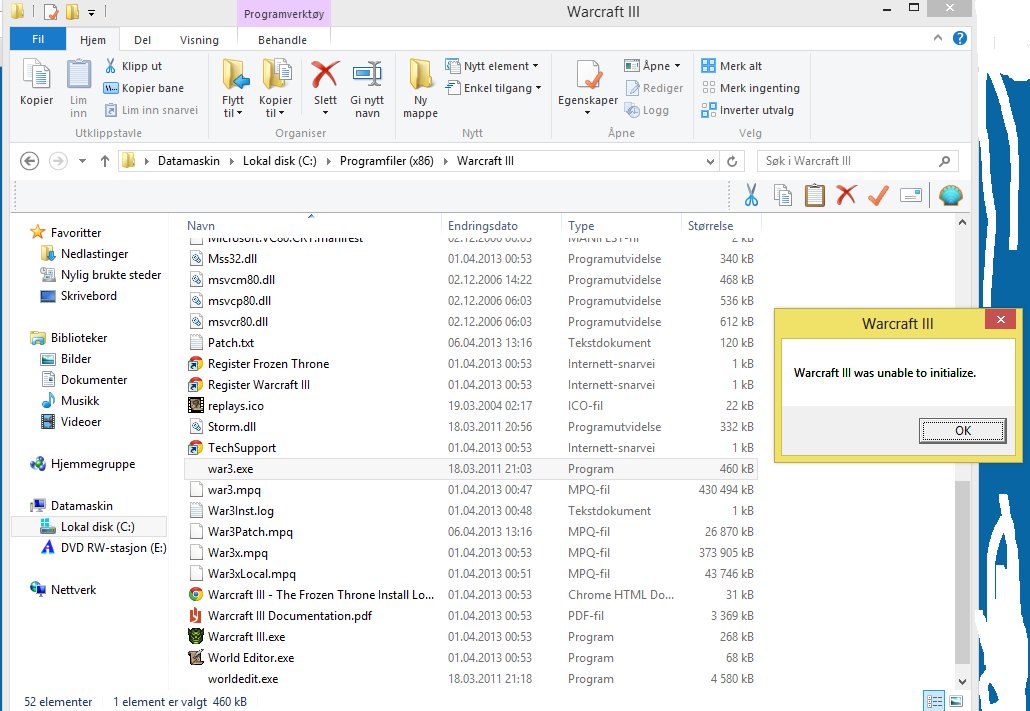Select Warcraft III Documentation.pdf

click(290, 616)
